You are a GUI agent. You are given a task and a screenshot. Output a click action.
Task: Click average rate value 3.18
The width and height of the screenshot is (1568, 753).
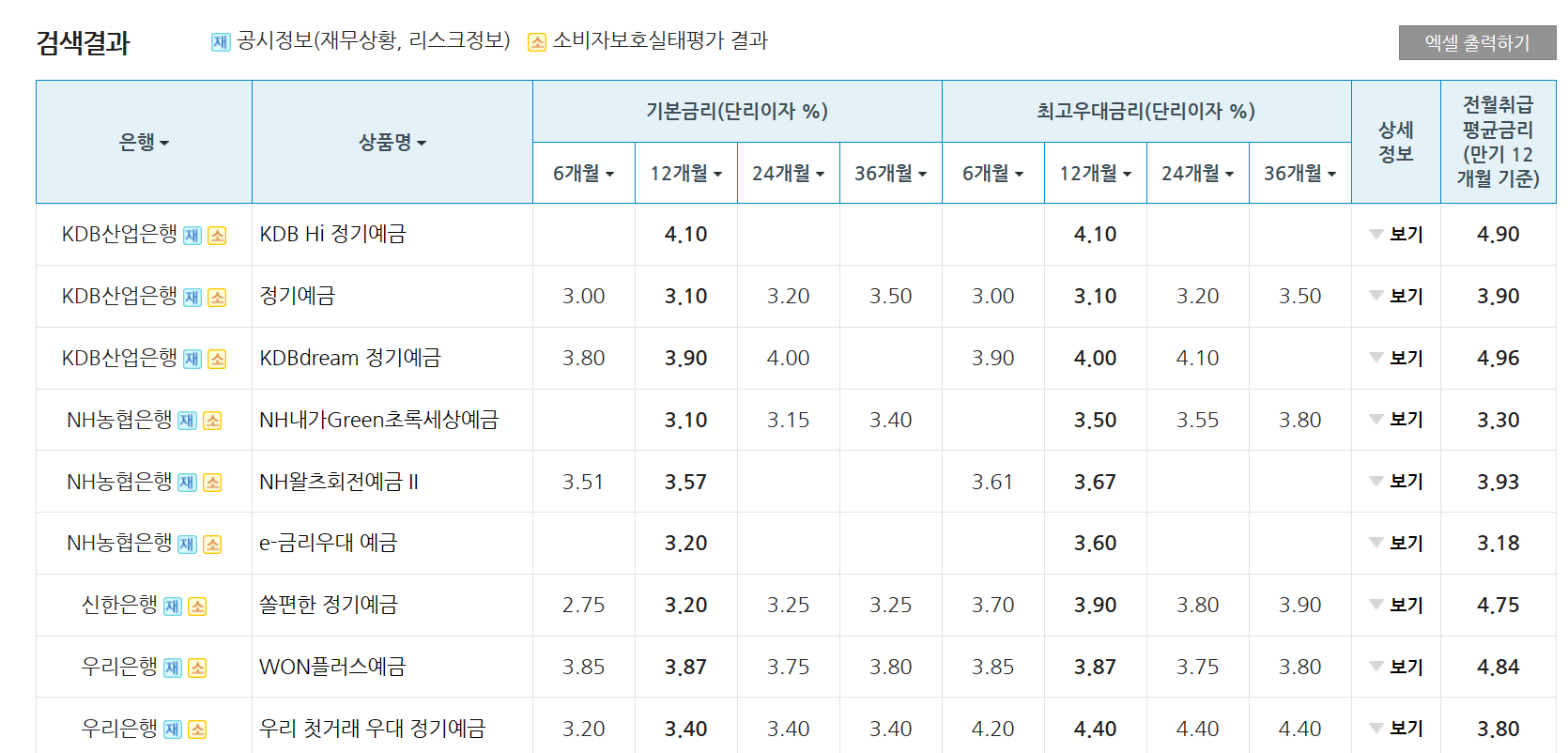(1498, 543)
